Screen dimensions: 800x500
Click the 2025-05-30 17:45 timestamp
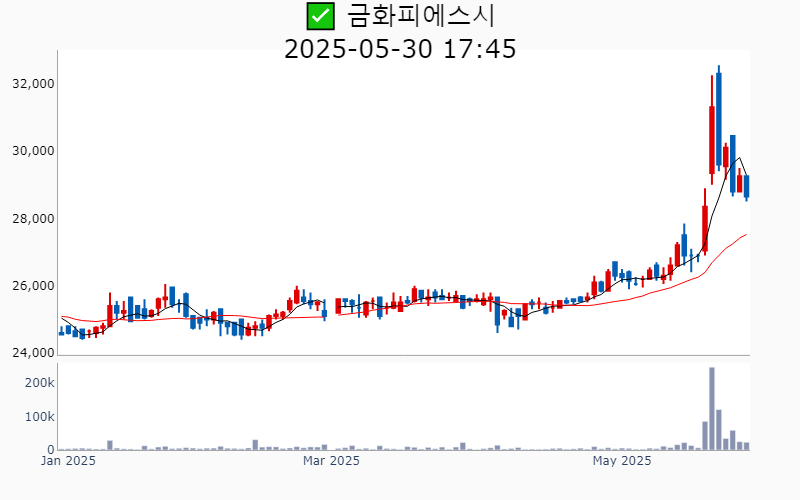tap(400, 49)
